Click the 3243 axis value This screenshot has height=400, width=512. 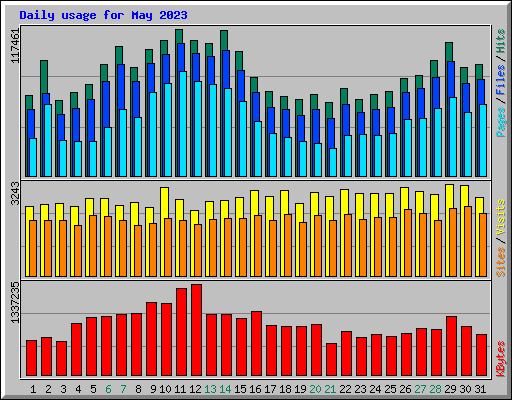pos(15,193)
